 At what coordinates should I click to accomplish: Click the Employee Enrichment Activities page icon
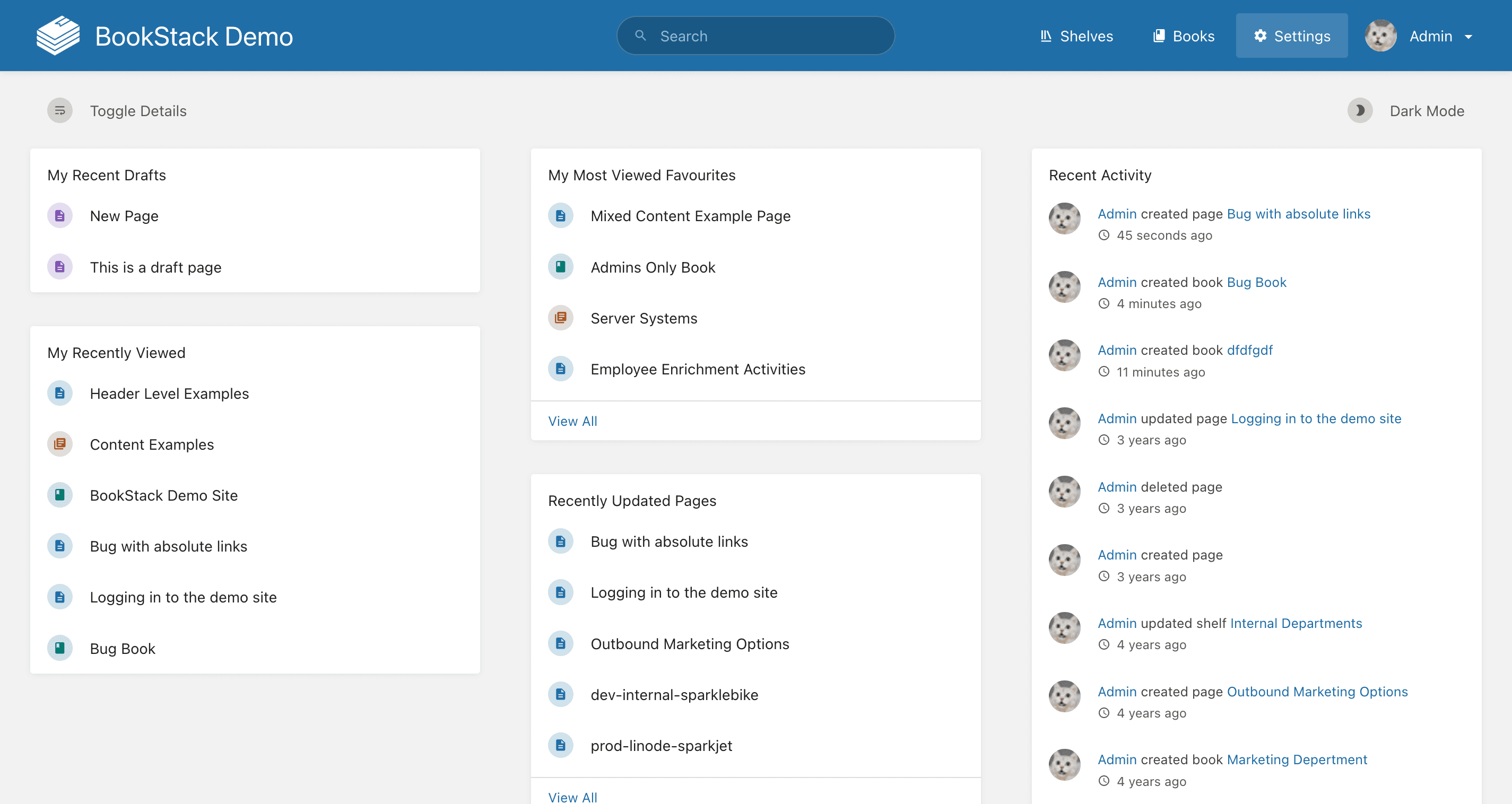click(x=561, y=369)
